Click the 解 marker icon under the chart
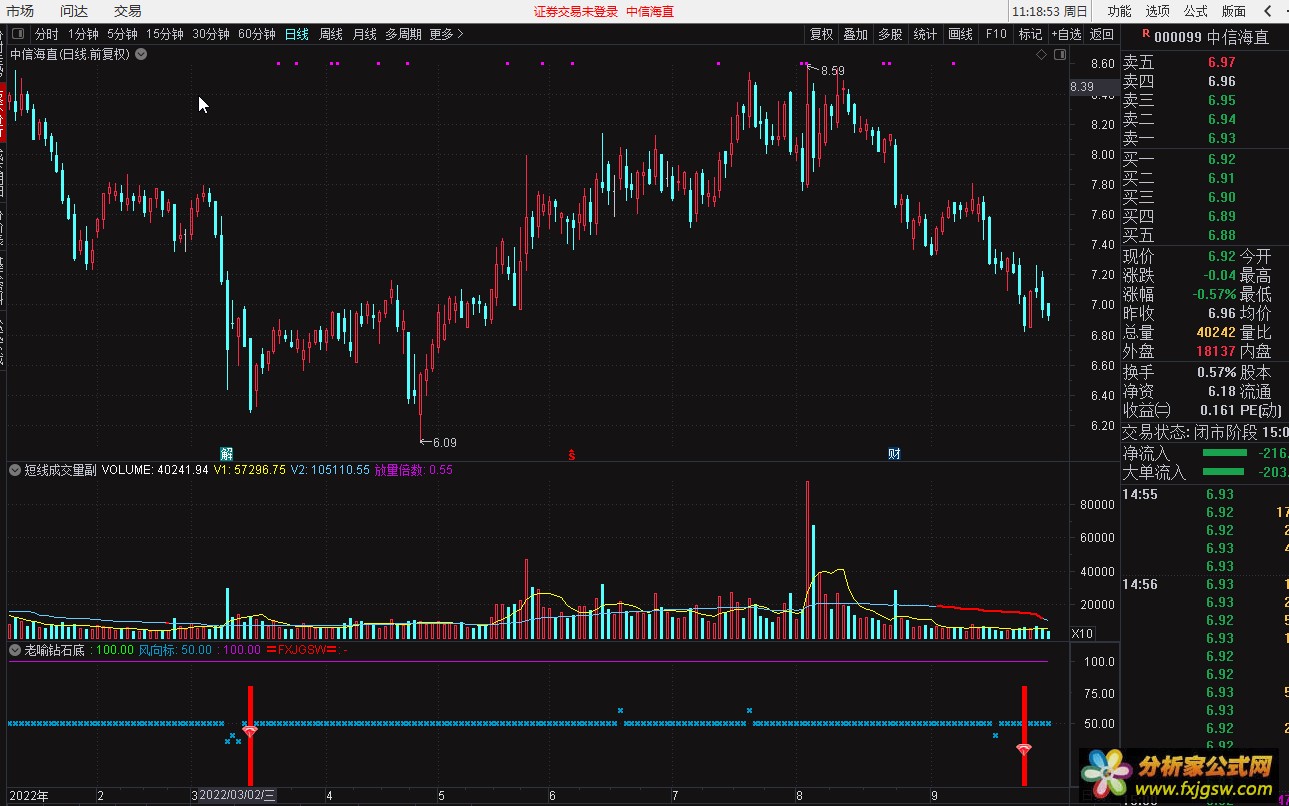The height and width of the screenshot is (806, 1289). tap(226, 453)
